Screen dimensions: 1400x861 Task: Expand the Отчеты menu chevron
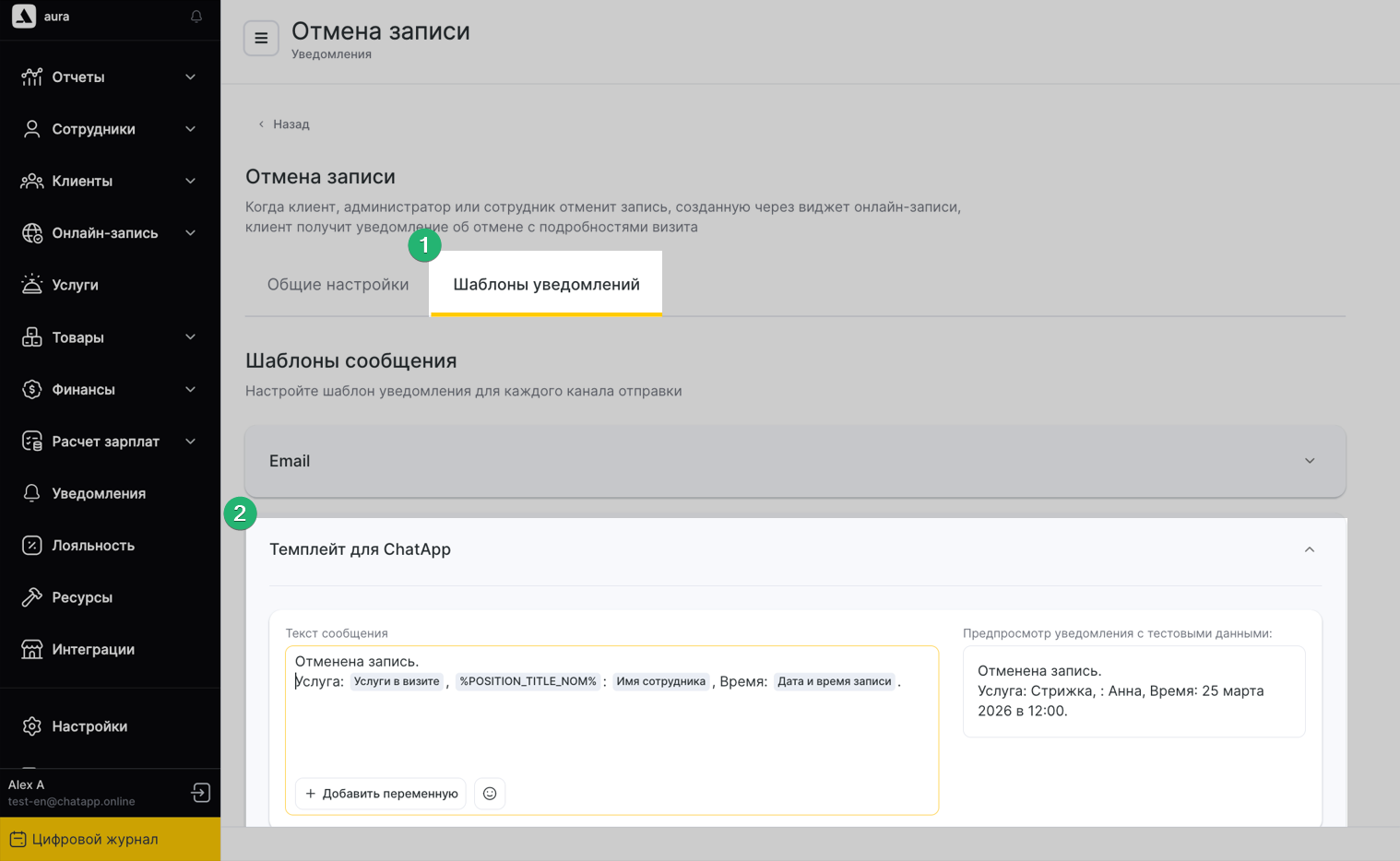click(x=191, y=77)
